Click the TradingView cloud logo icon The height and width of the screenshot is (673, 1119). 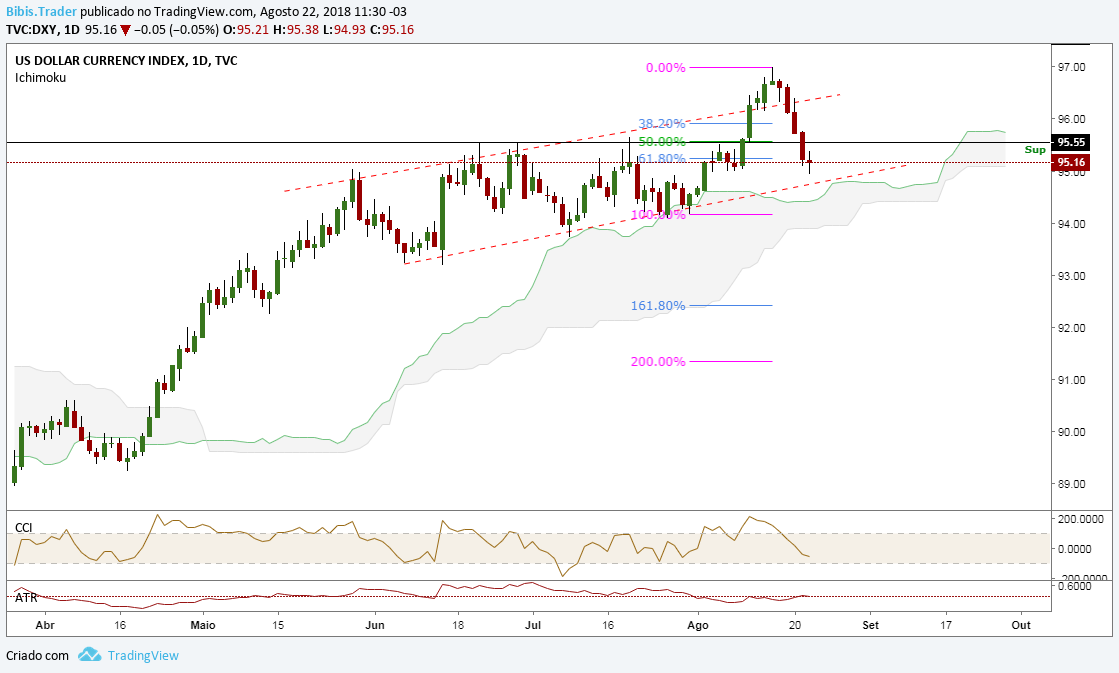tap(89, 654)
